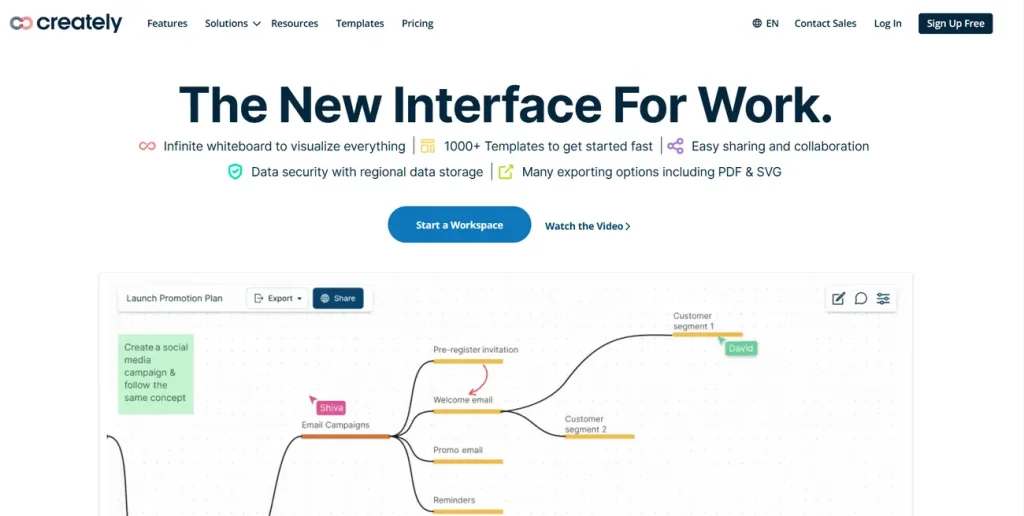Expand the Solutions dropdown menu

[x=232, y=24]
